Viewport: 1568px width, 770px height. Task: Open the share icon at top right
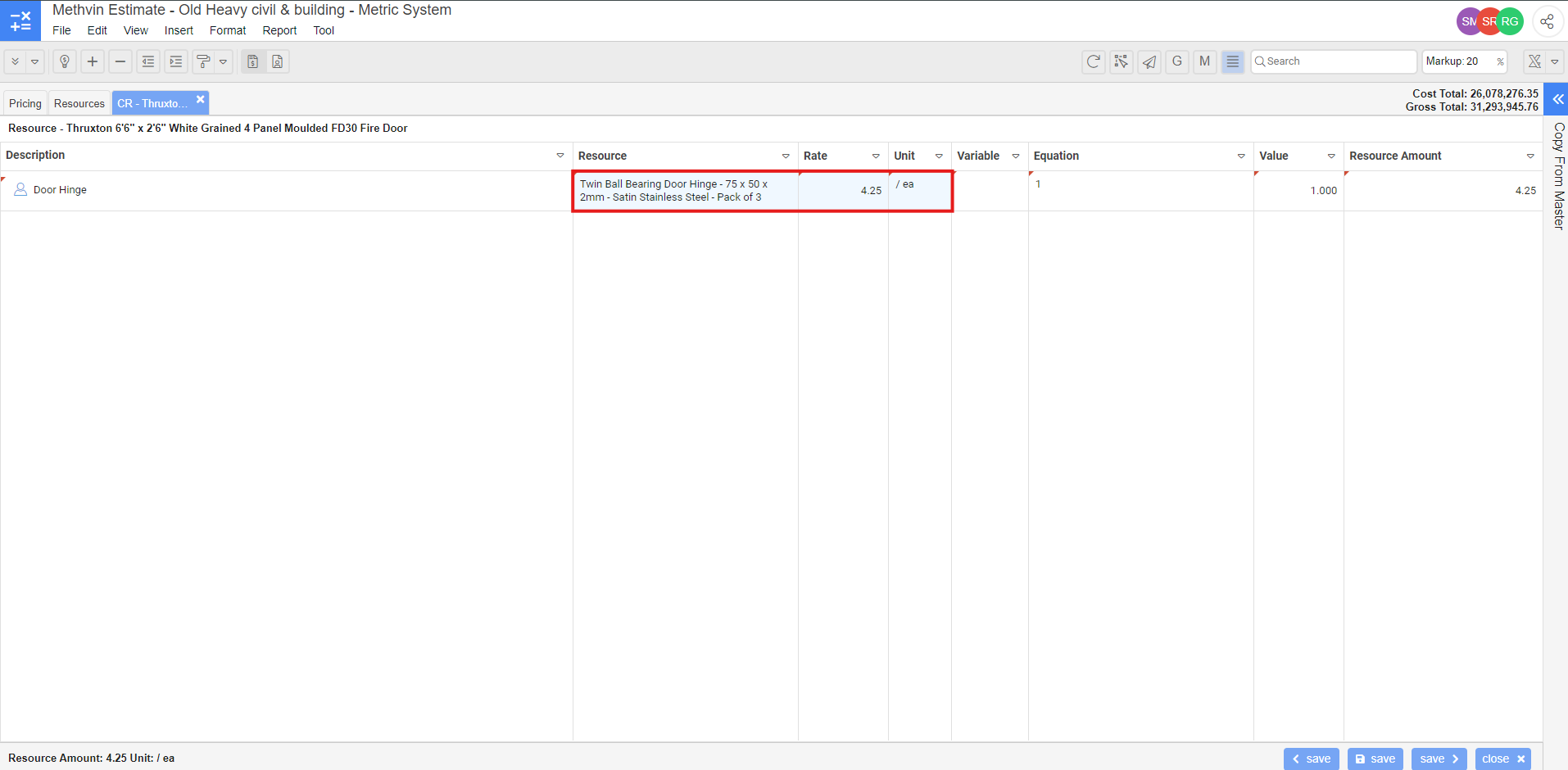point(1547,21)
